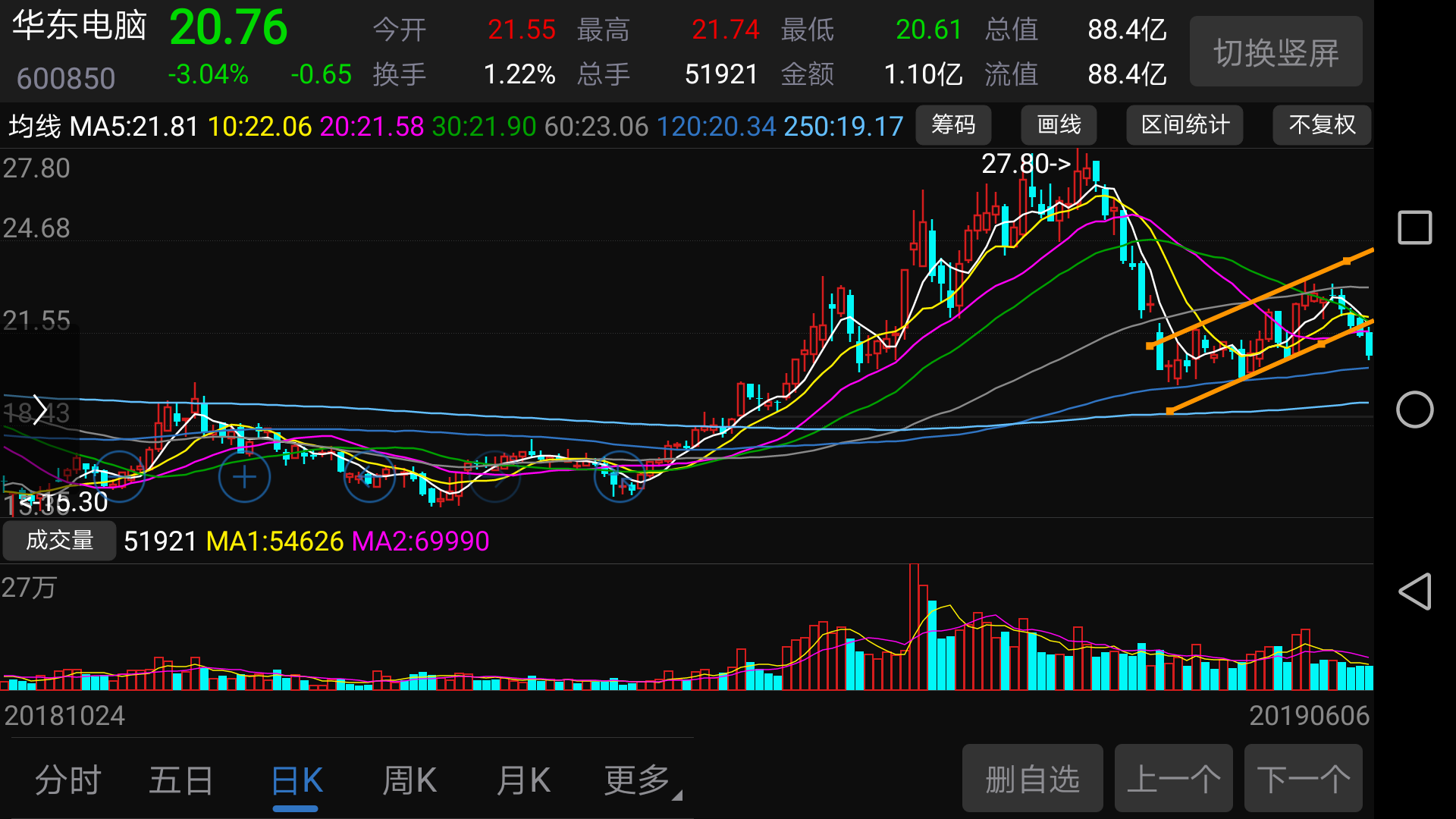Image resolution: width=1456 pixels, height=819 pixels.
Task: Tap the 60:23.06 moving average label
Action: tap(596, 127)
